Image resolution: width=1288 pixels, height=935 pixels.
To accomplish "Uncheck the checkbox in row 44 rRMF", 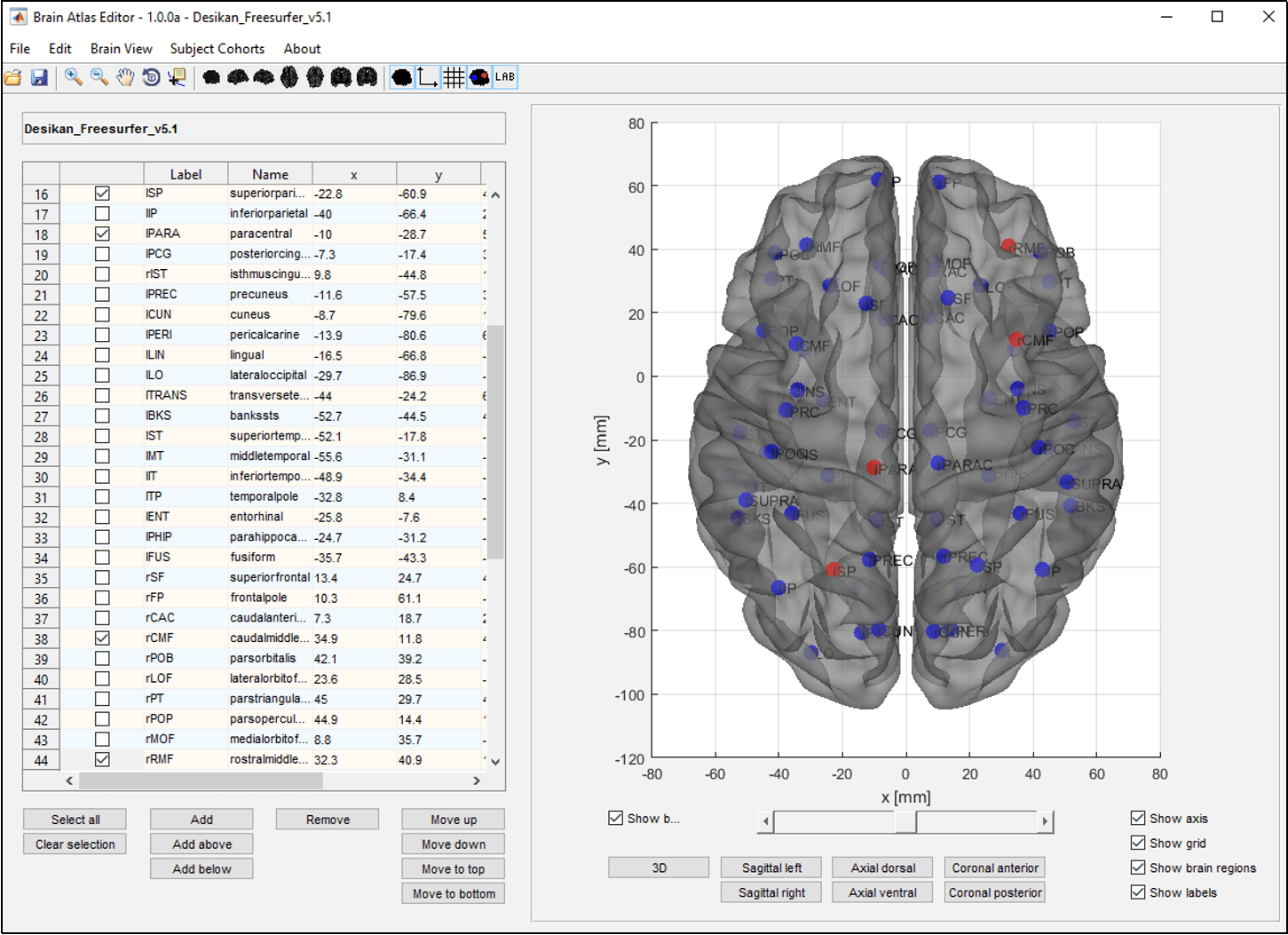I will tap(102, 760).
